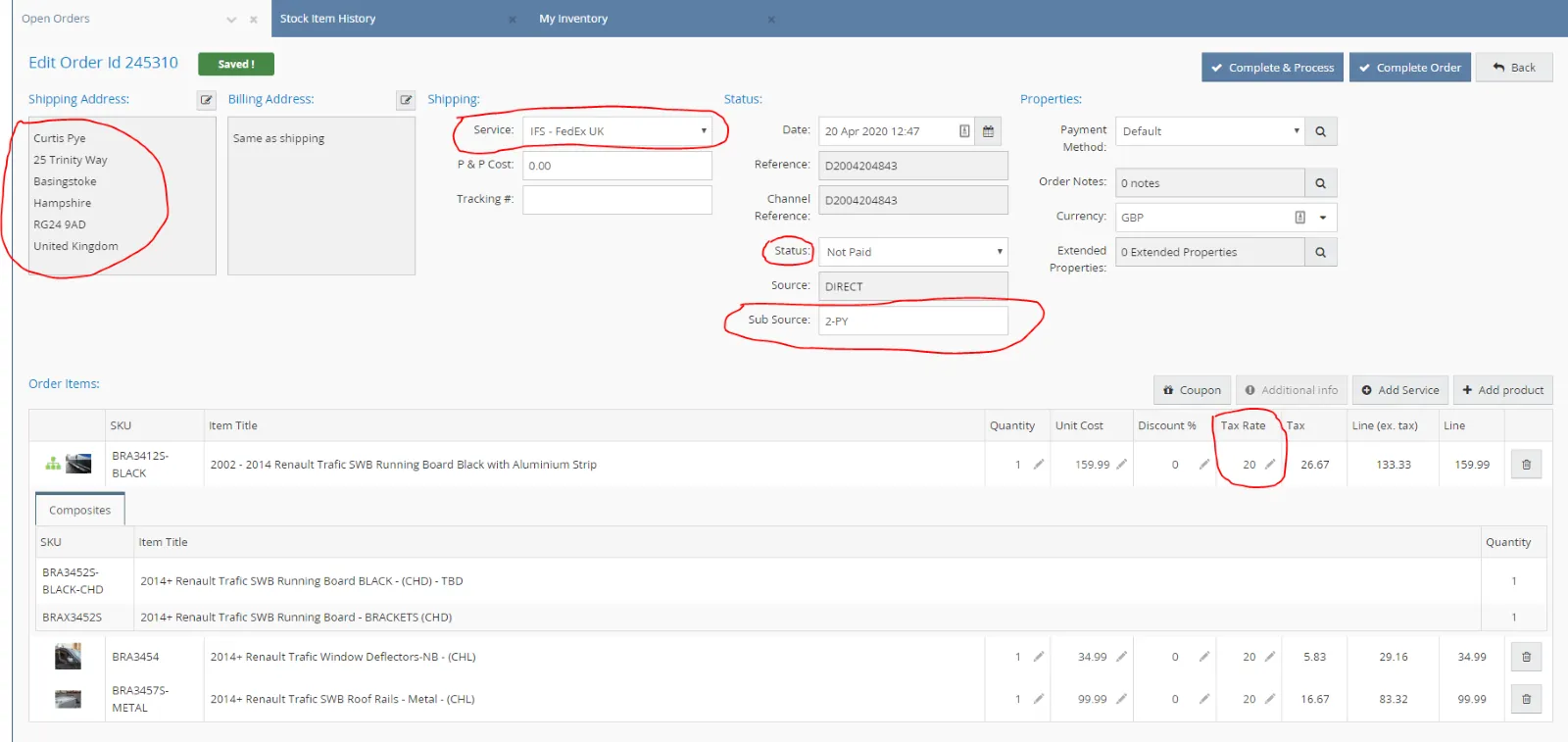Click the Add product button
1568x742 pixels.
click(1503, 390)
